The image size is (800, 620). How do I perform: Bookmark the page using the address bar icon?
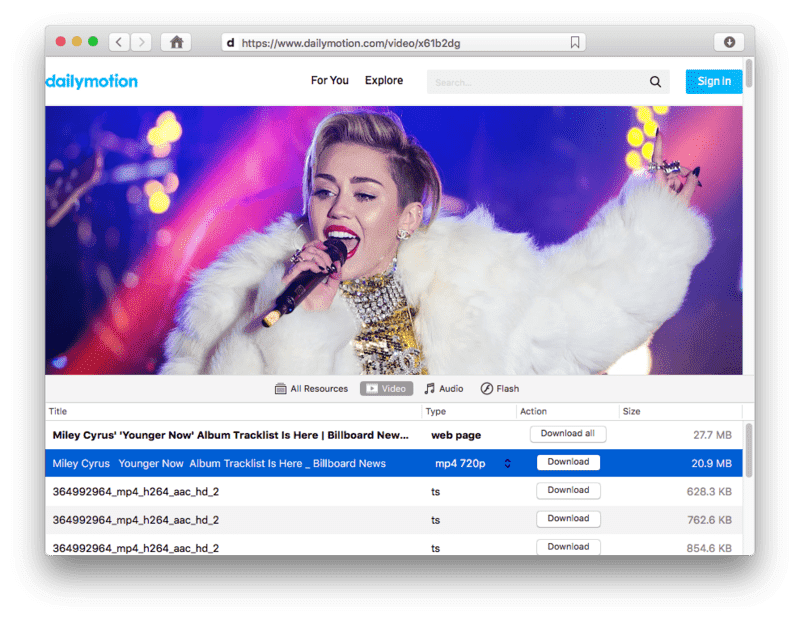[x=573, y=42]
